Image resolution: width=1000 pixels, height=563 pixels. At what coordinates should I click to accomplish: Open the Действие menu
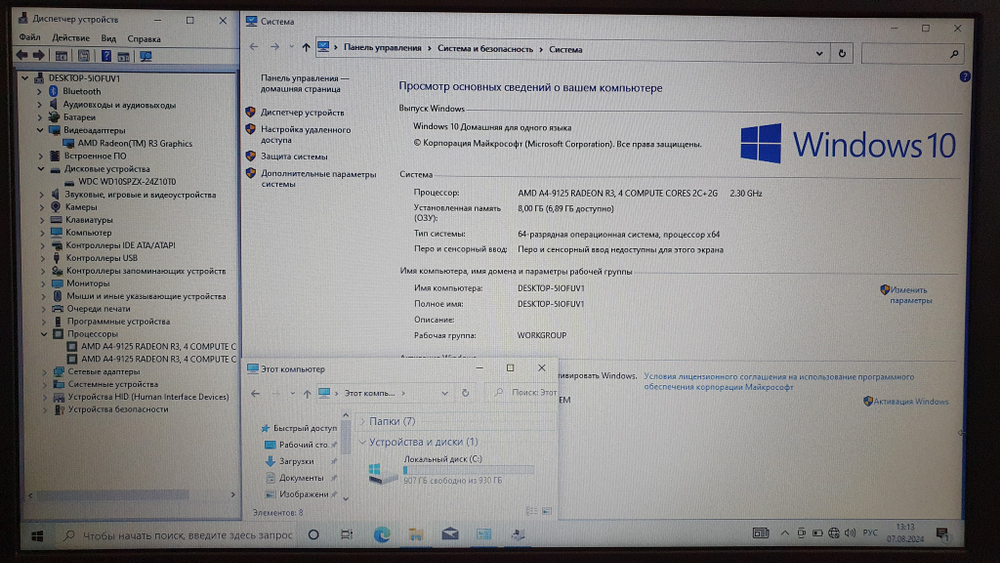[71, 38]
